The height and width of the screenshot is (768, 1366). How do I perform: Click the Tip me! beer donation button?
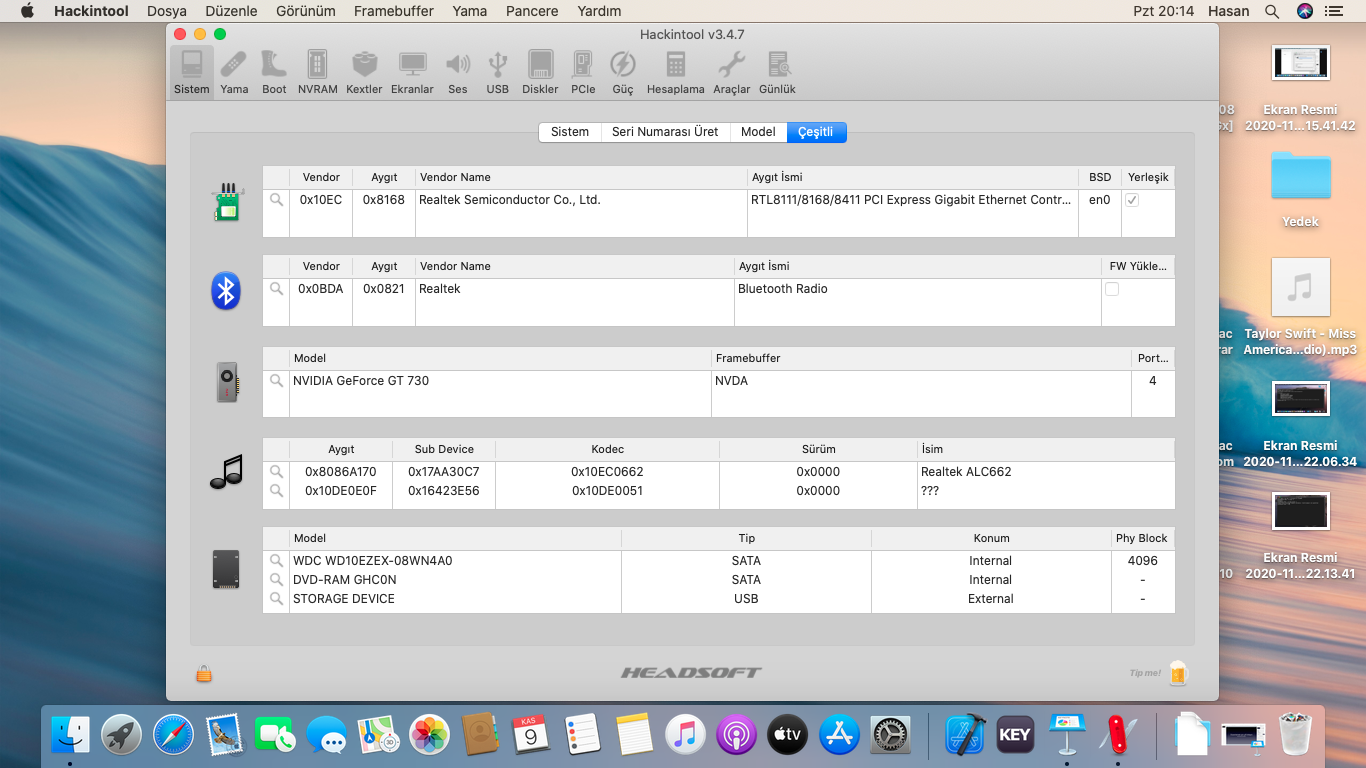click(1178, 673)
